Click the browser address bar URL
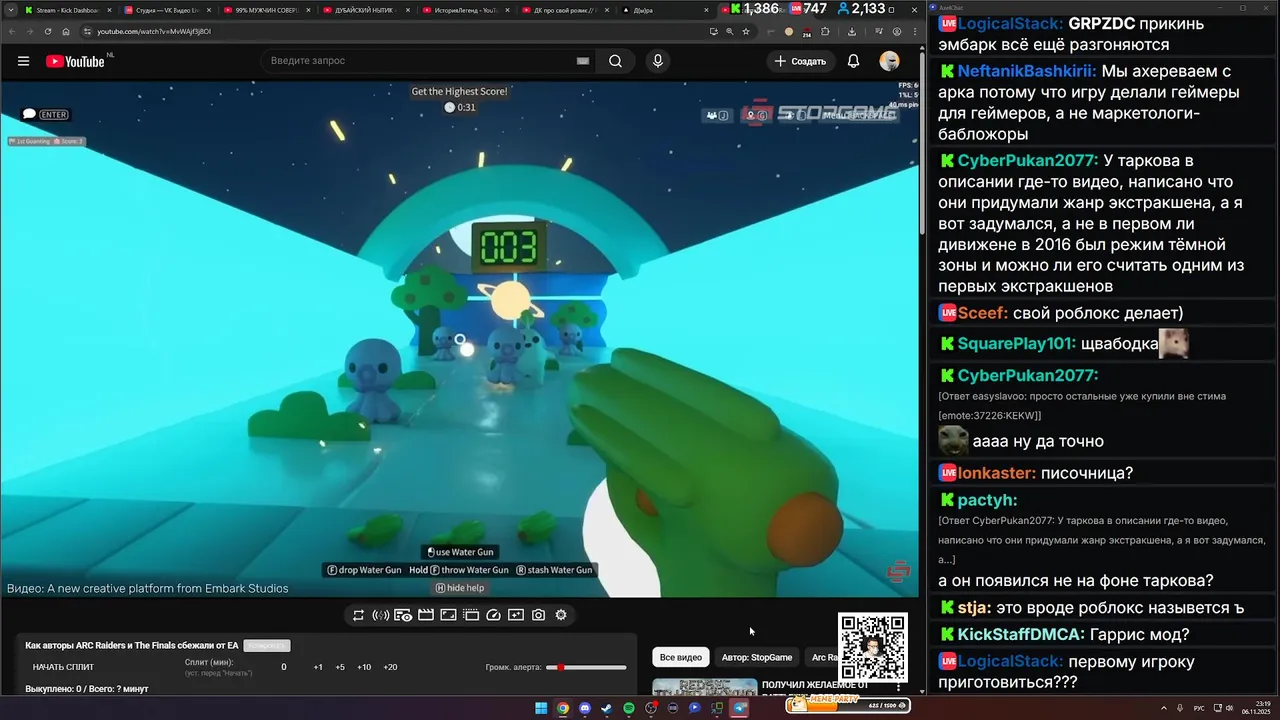The width and height of the screenshot is (1280, 720). point(154,31)
